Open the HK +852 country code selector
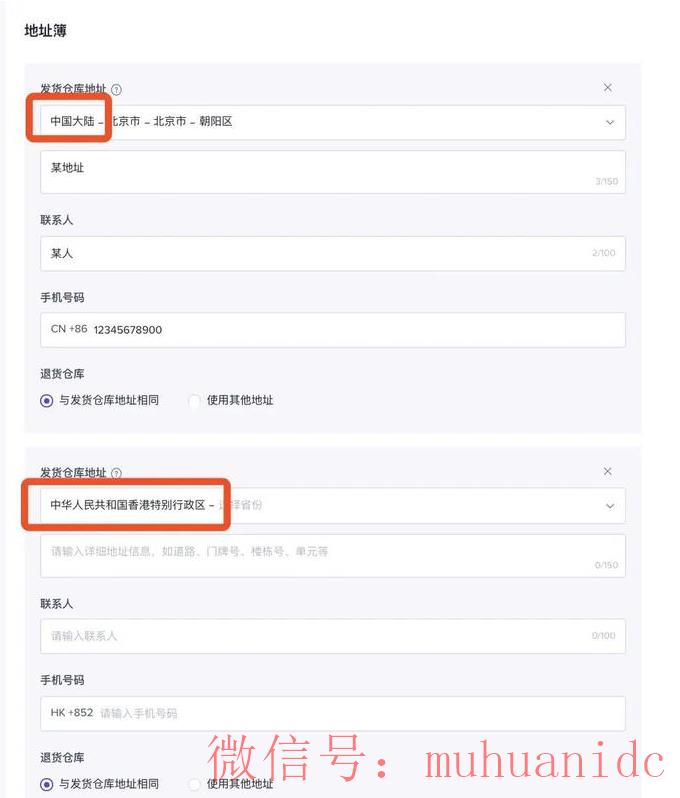Image resolution: width=680 pixels, height=798 pixels. click(x=72, y=713)
